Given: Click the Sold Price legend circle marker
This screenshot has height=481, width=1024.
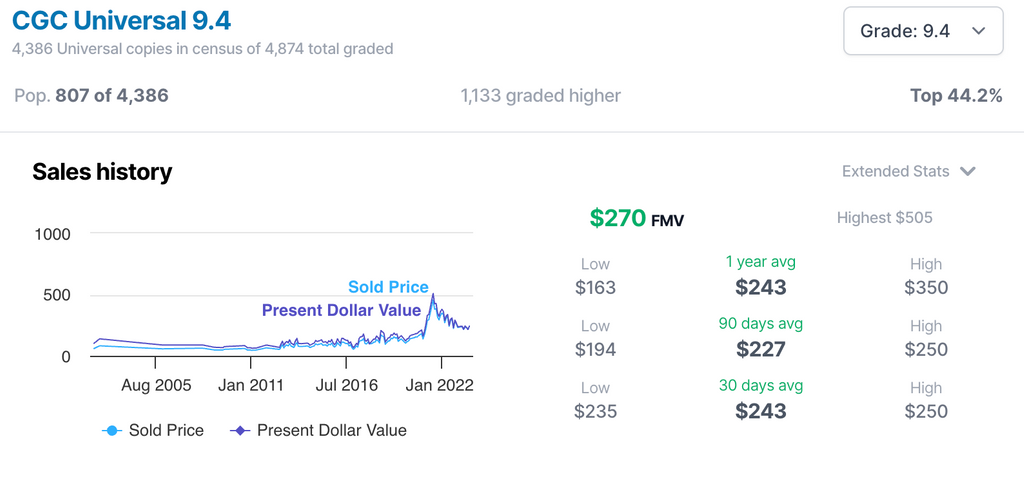Looking at the screenshot, I should click(112, 431).
